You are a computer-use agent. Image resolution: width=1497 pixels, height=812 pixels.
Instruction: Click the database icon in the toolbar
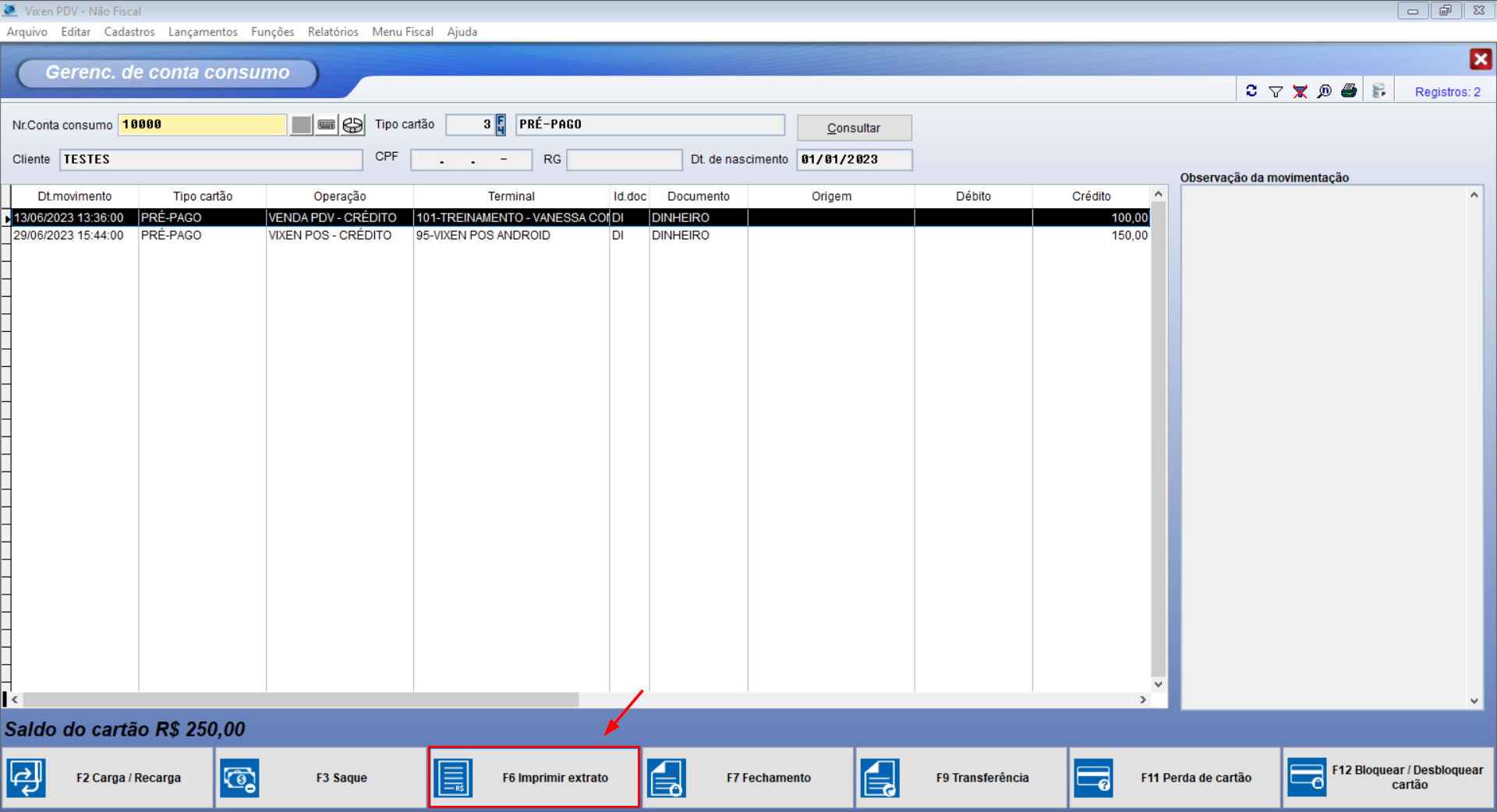pos(1379,91)
